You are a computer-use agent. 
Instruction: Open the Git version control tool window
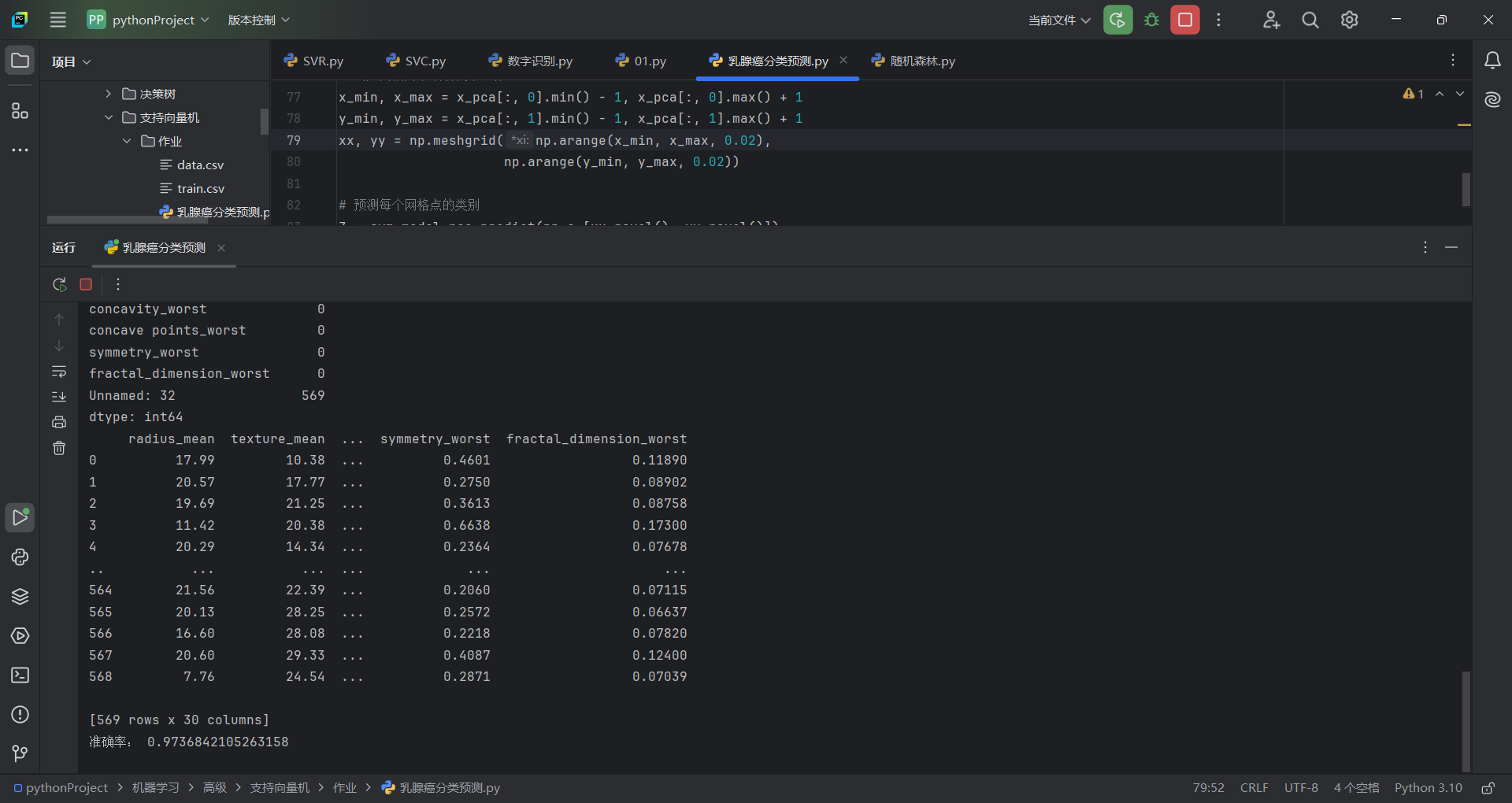[20, 754]
